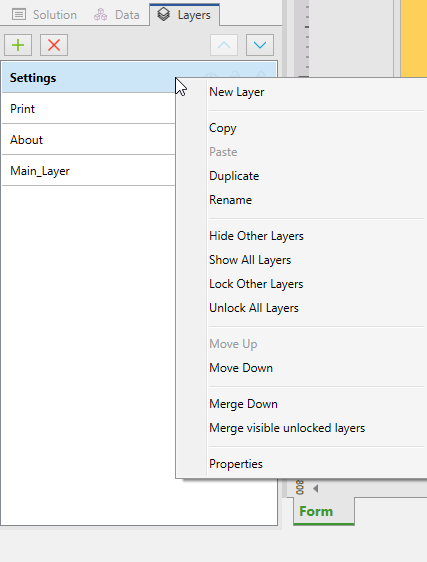This screenshot has height=562, width=427.
Task: Click the green plus add layer button
Action: point(18,45)
